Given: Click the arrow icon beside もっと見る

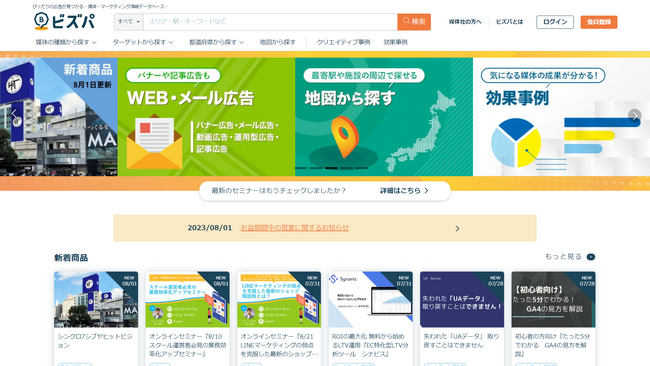Looking at the screenshot, I should tap(591, 257).
